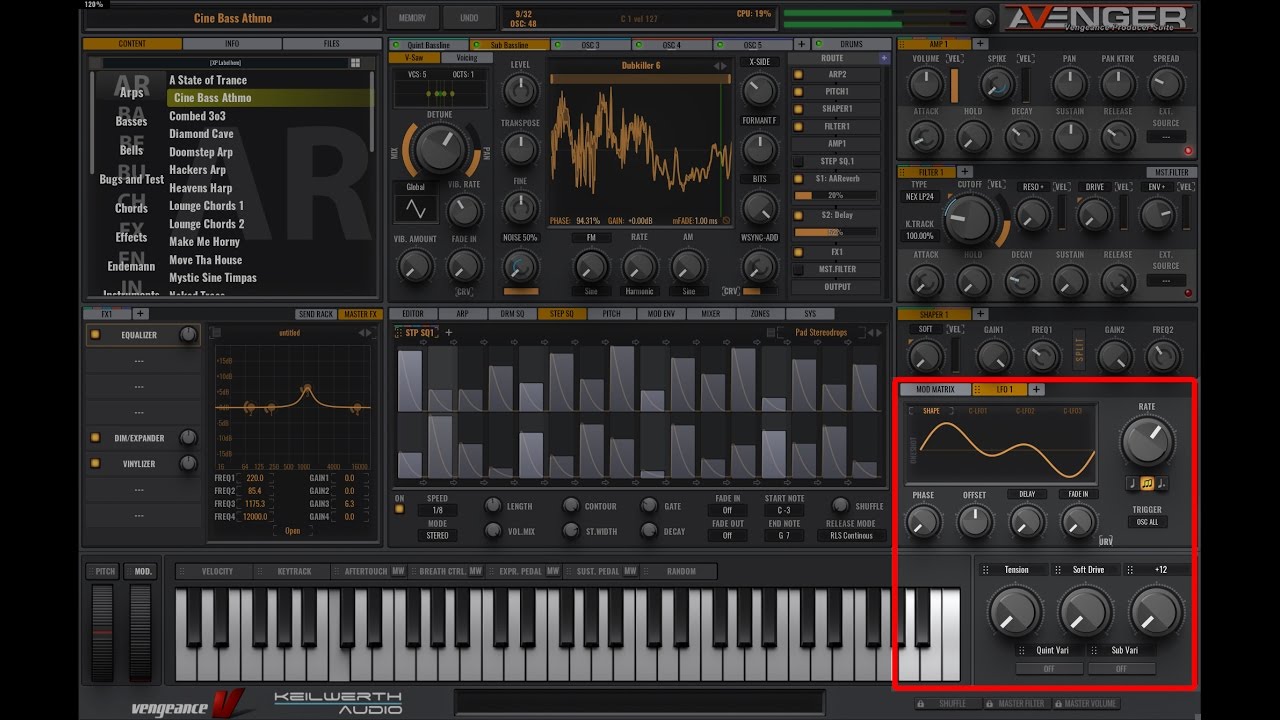
Task: Click the Open button below equalizer frequencies
Action: click(292, 531)
